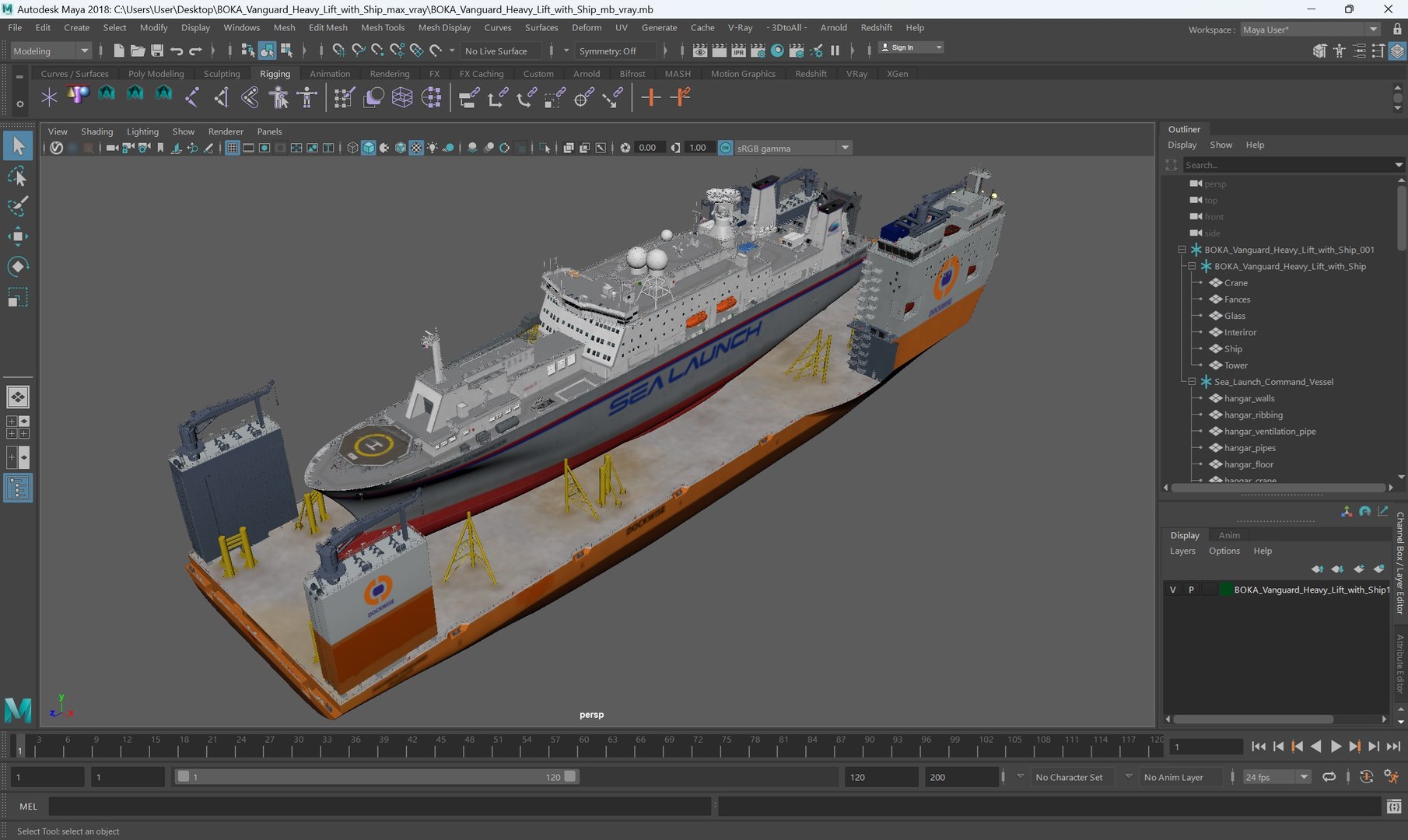1408x840 pixels.
Task: Choose the Rotate tool
Action: pyautogui.click(x=18, y=267)
